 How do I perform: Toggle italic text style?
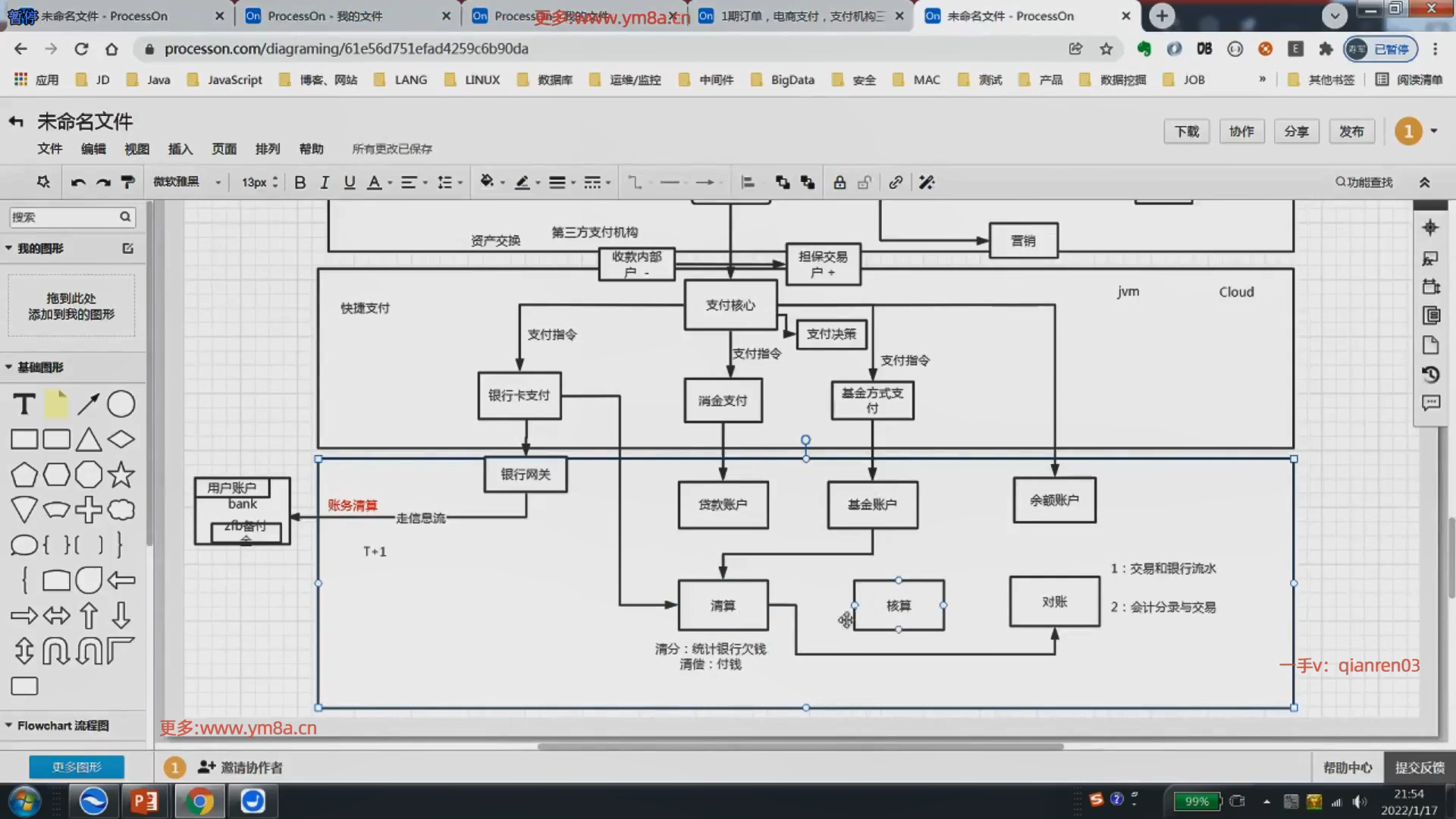(325, 182)
